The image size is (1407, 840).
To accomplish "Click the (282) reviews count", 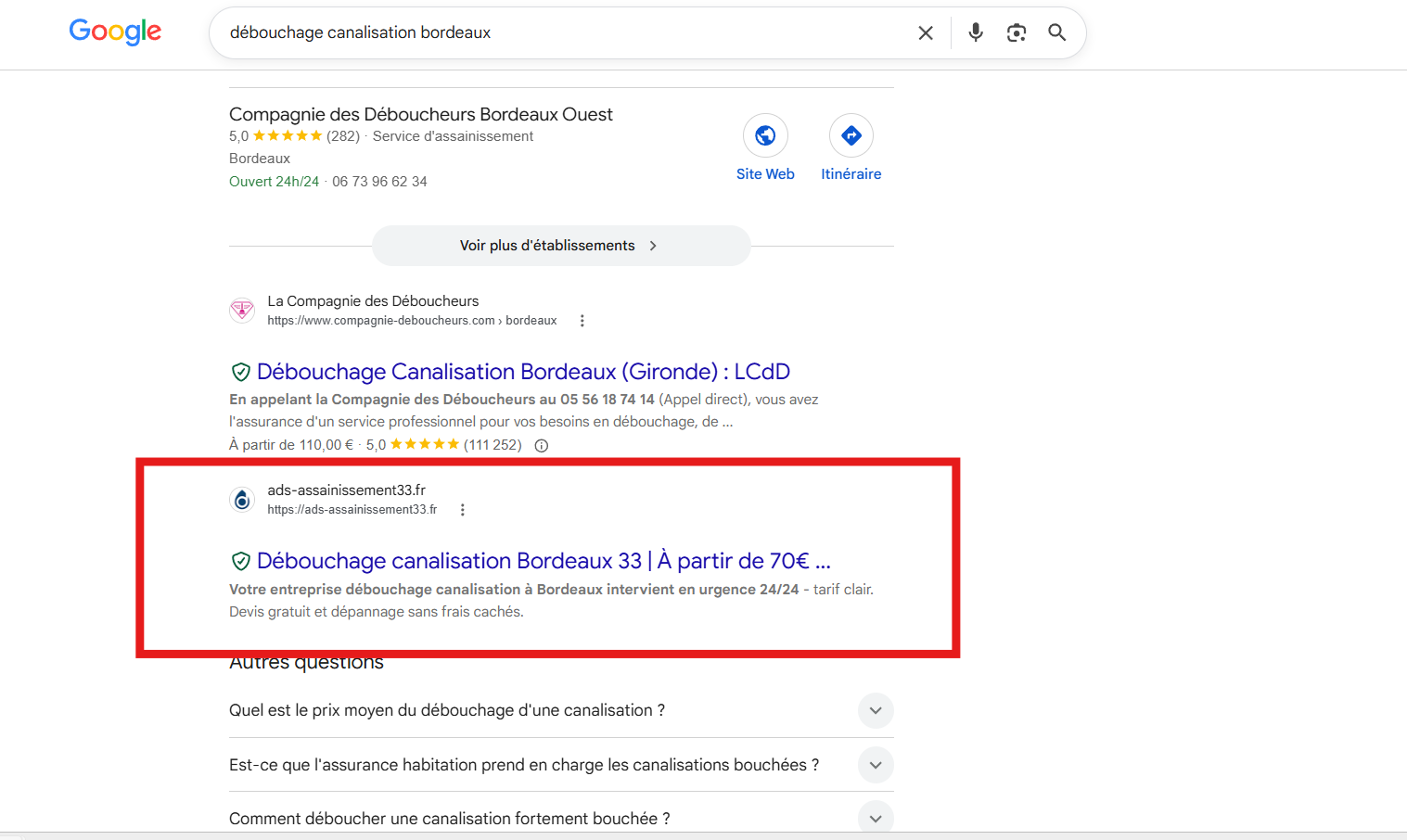I will 343,136.
